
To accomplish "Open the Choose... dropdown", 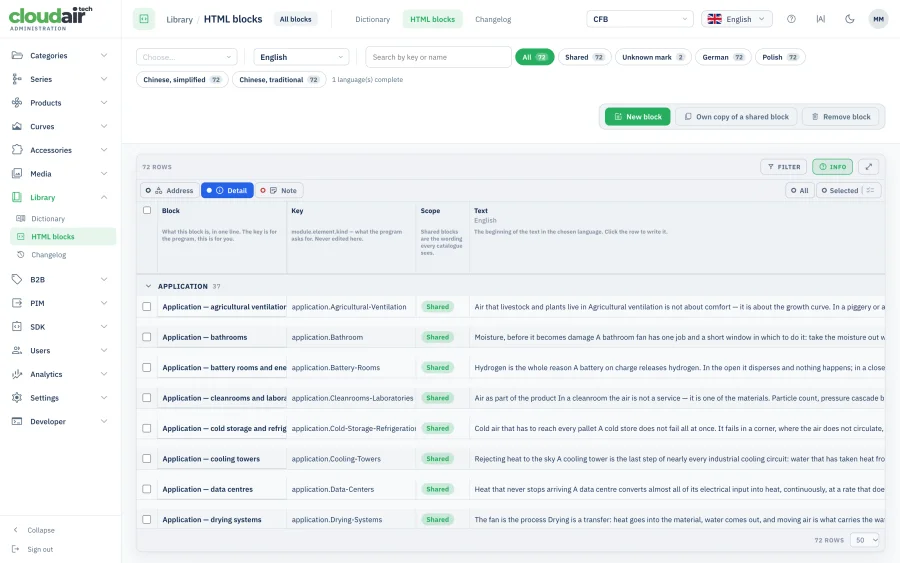I will pos(187,57).
